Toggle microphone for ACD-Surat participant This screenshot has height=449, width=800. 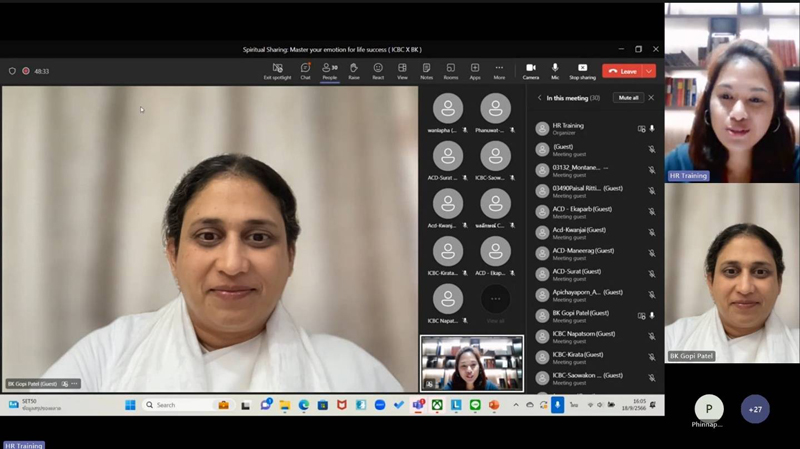[x=652, y=274]
